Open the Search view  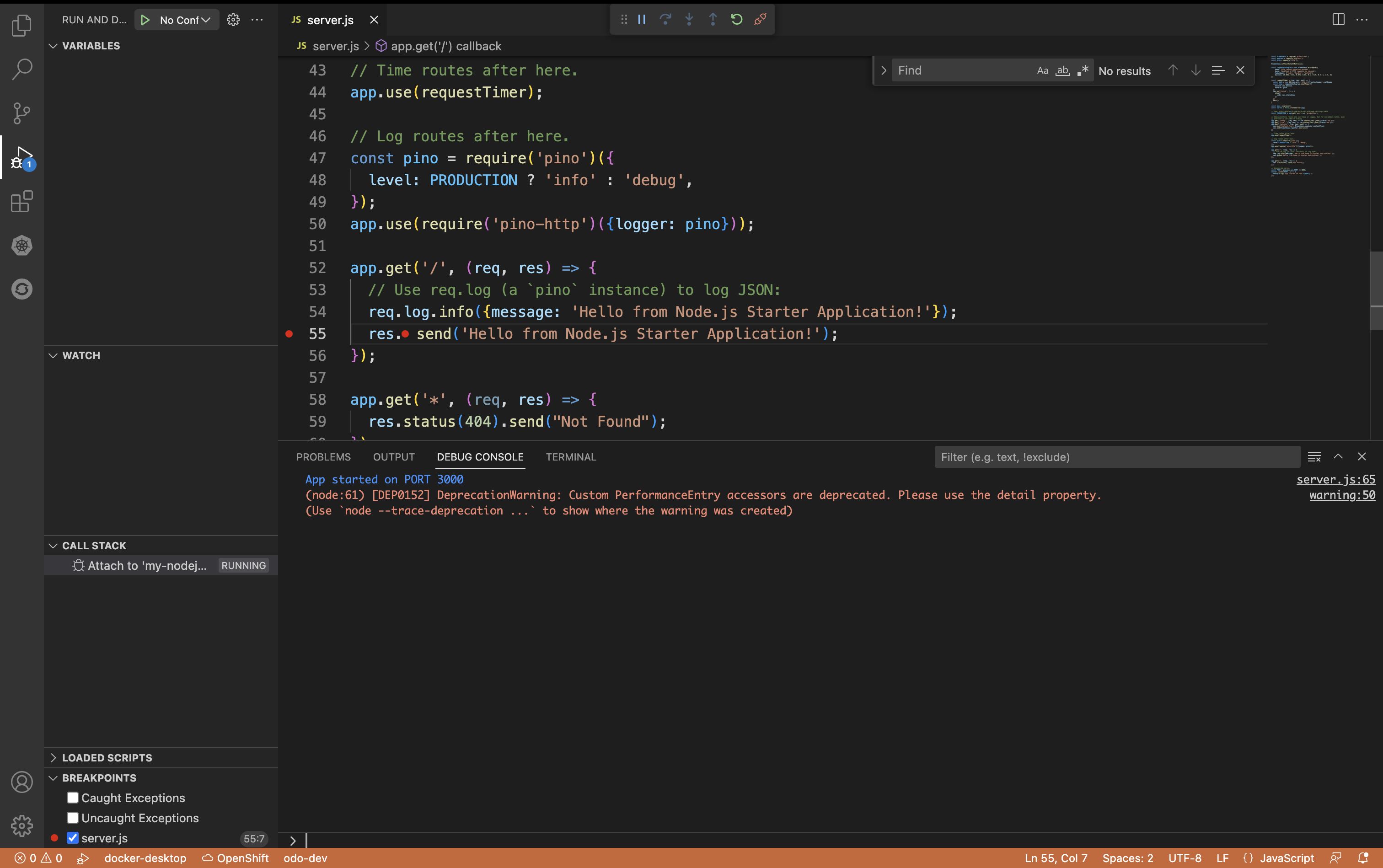tap(21, 69)
